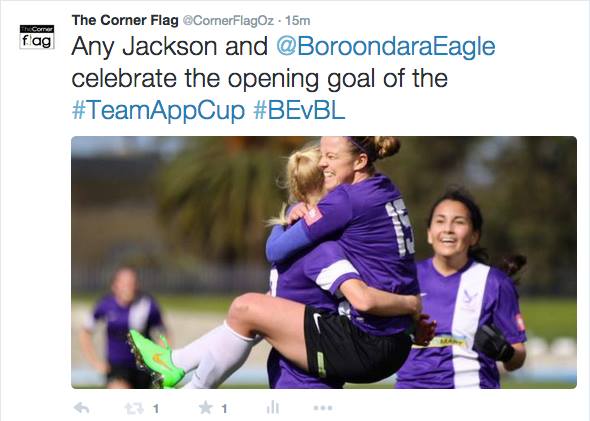Open The Corner Flag profile avatar

coord(37,37)
